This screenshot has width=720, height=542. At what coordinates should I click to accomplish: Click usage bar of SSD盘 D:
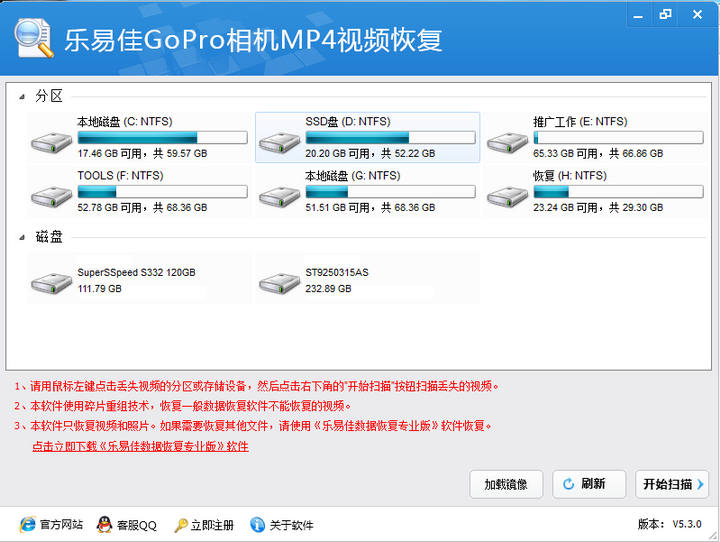pyautogui.click(x=390, y=137)
